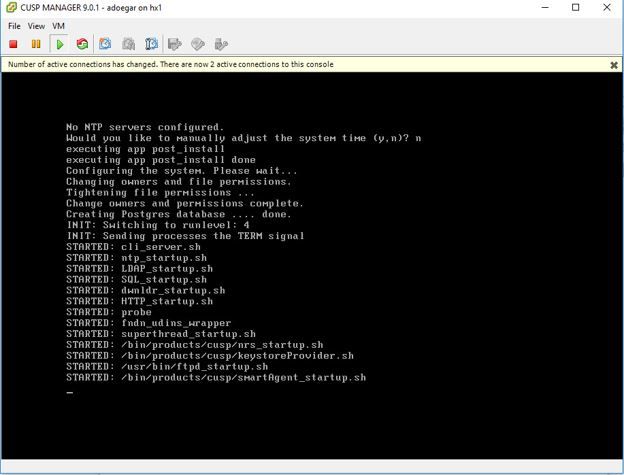Click the nrs_startup.sh STARTED line
Screen dimensions: 624x475
click(195, 345)
